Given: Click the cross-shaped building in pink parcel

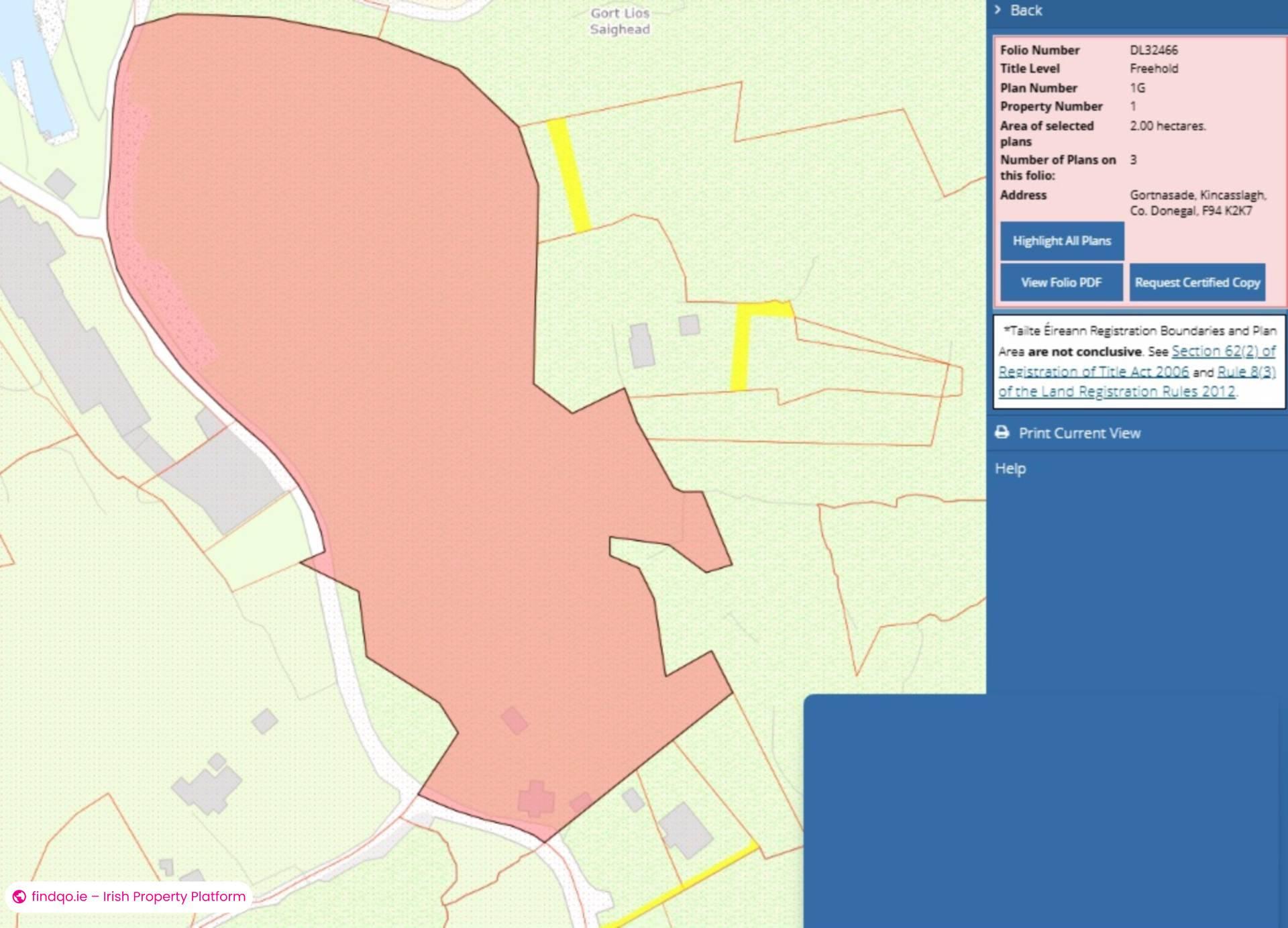Looking at the screenshot, I should 536,798.
